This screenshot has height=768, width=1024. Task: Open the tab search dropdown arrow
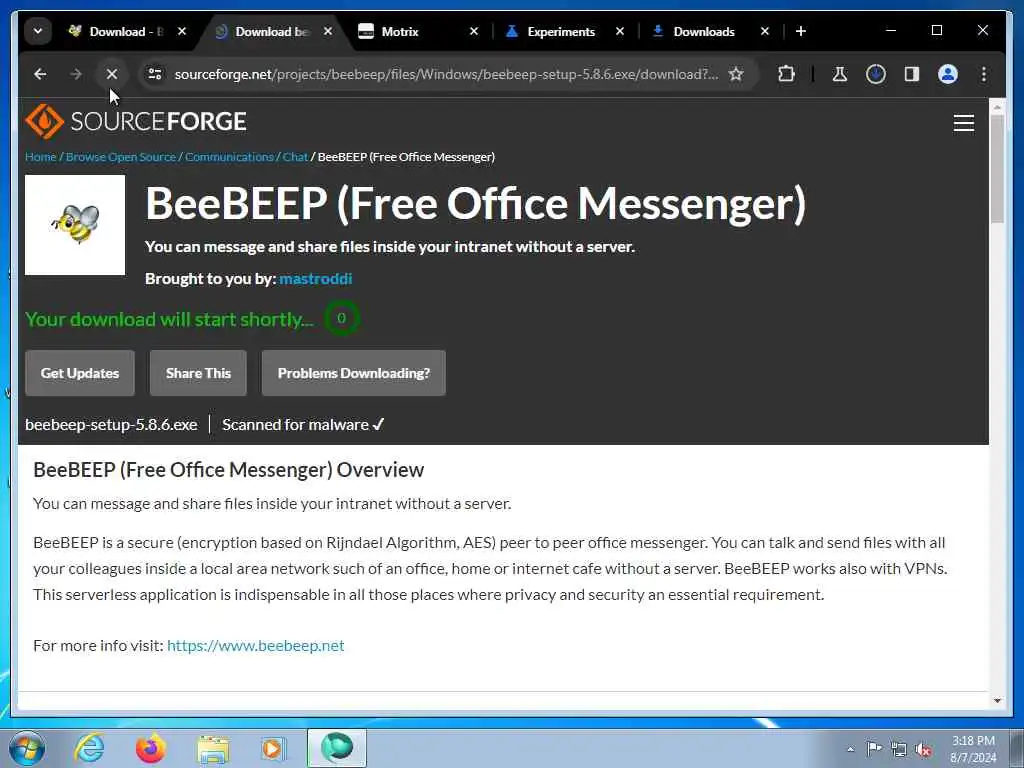coord(38,31)
